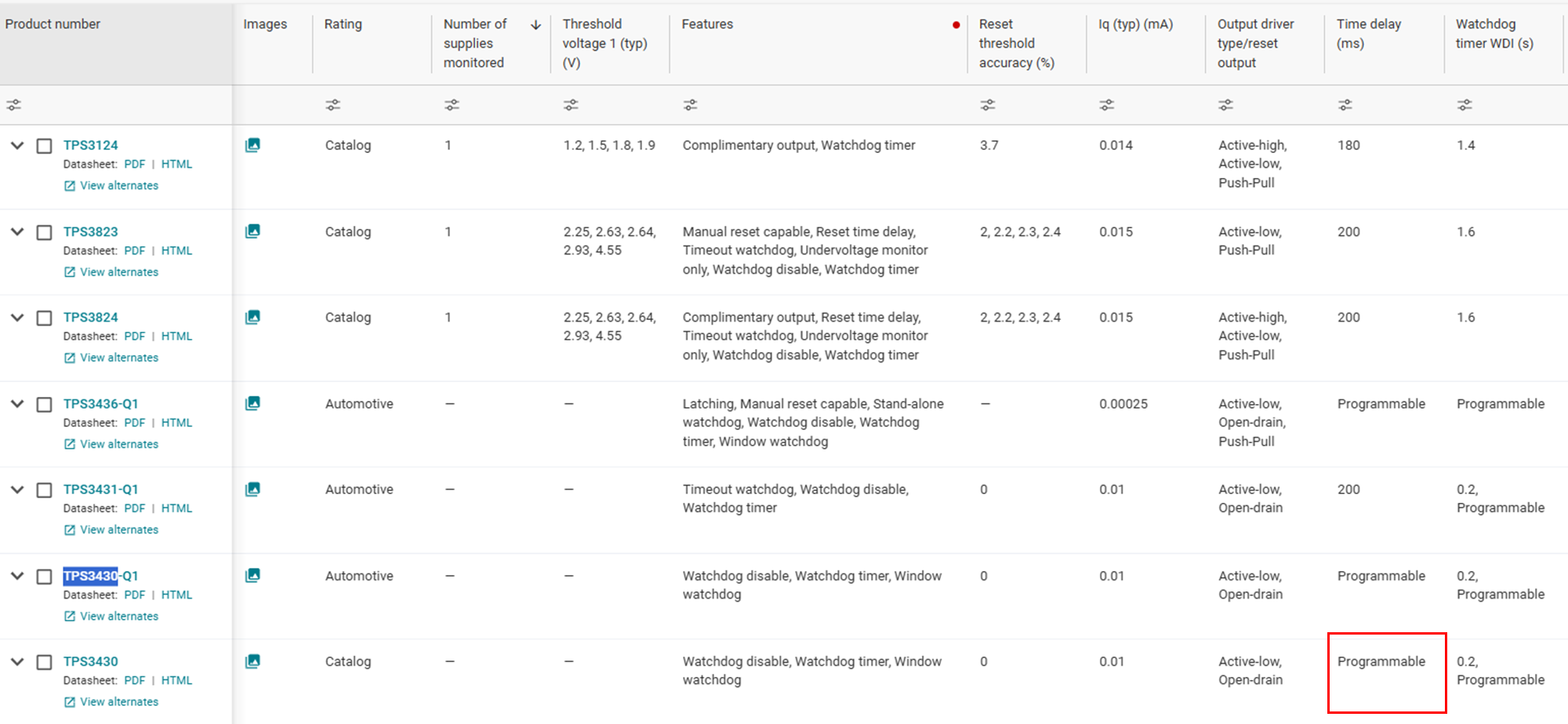This screenshot has width=1568, height=724.
Task: Open image gallery icon for TPS3436-Q1
Action: tap(252, 403)
